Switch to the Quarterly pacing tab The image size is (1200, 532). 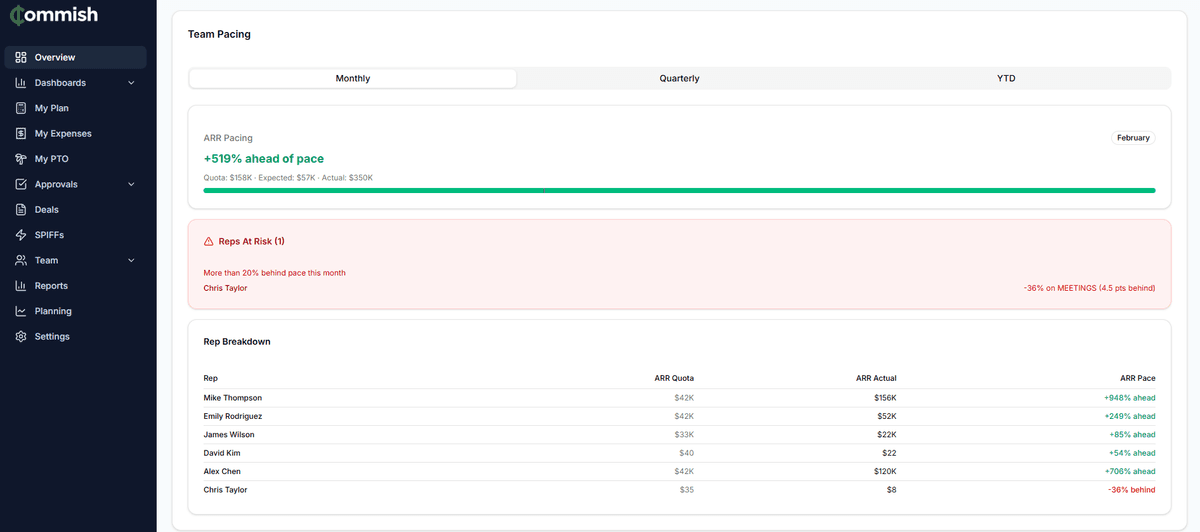tap(679, 78)
